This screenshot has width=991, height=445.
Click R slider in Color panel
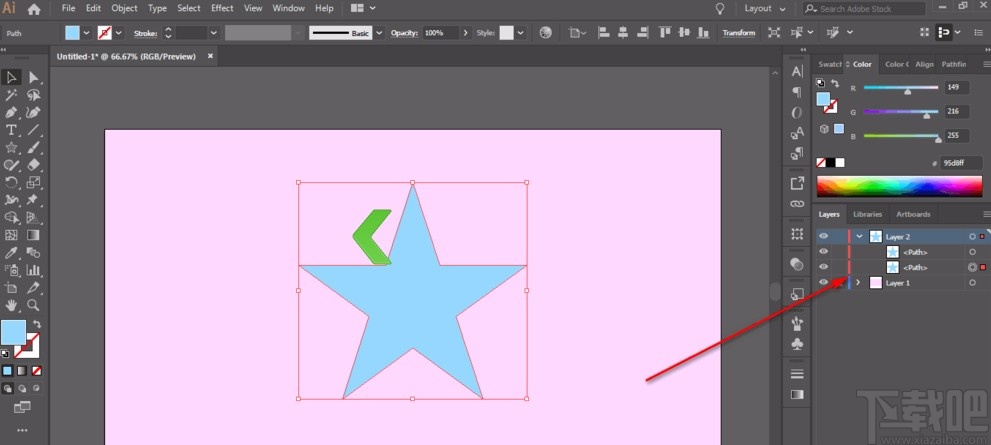(x=901, y=88)
